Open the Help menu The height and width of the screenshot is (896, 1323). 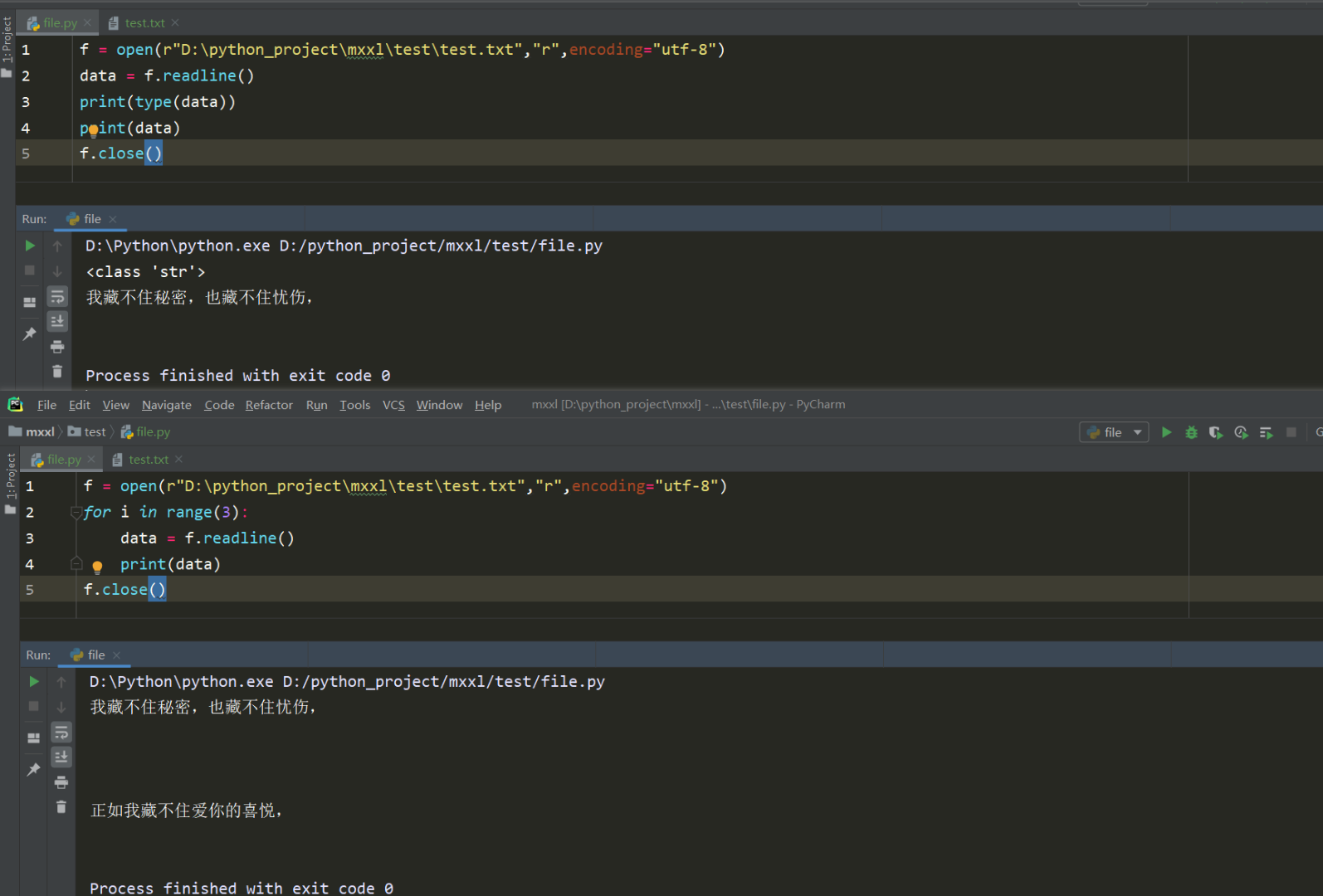pyautogui.click(x=488, y=405)
